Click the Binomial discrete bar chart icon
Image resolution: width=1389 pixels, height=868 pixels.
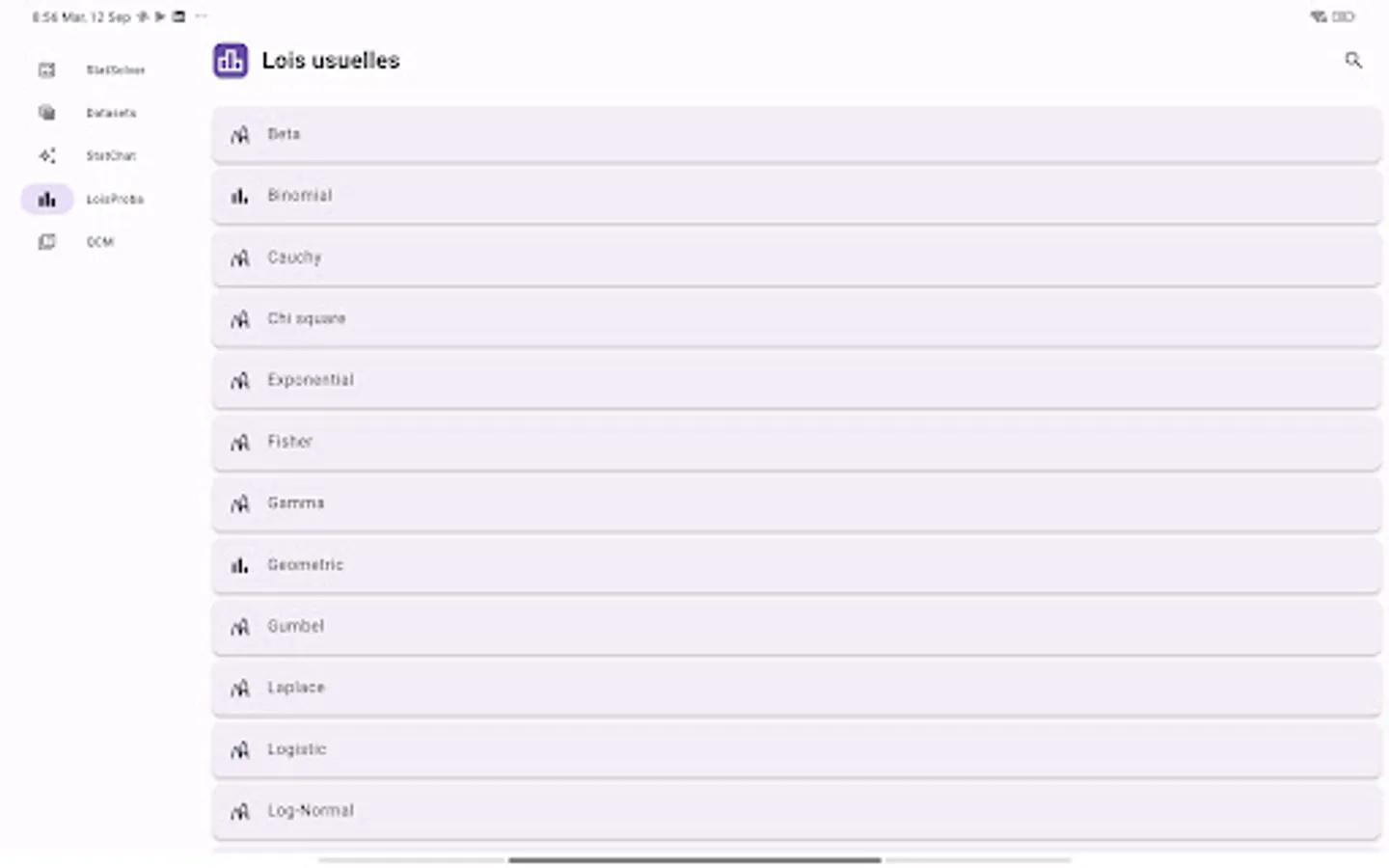coord(239,196)
